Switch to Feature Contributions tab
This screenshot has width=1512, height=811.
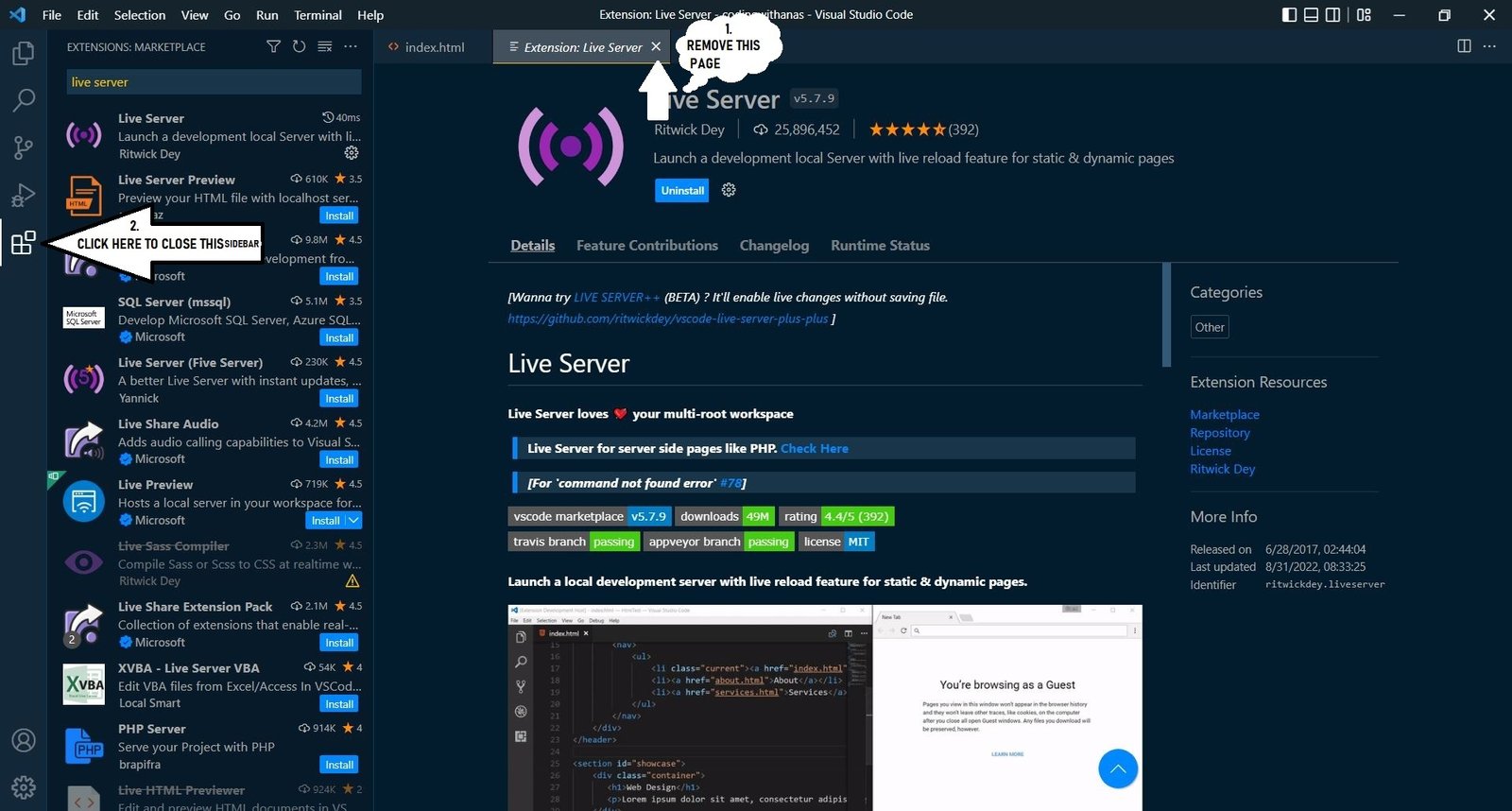[x=647, y=245]
